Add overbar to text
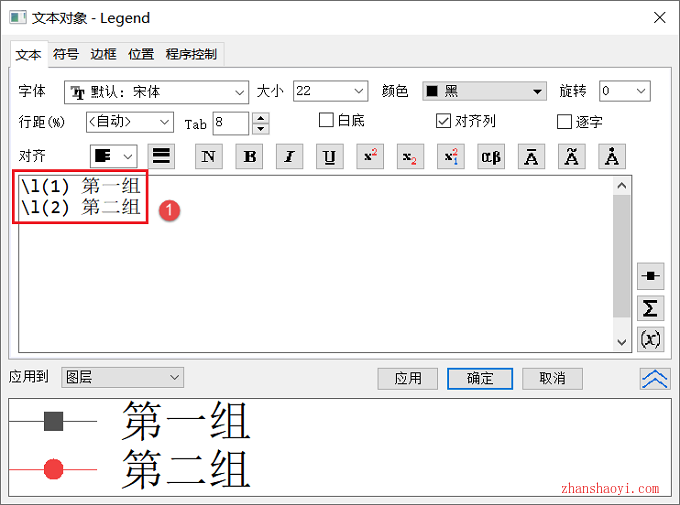This screenshot has height=505, width=680. point(531,156)
